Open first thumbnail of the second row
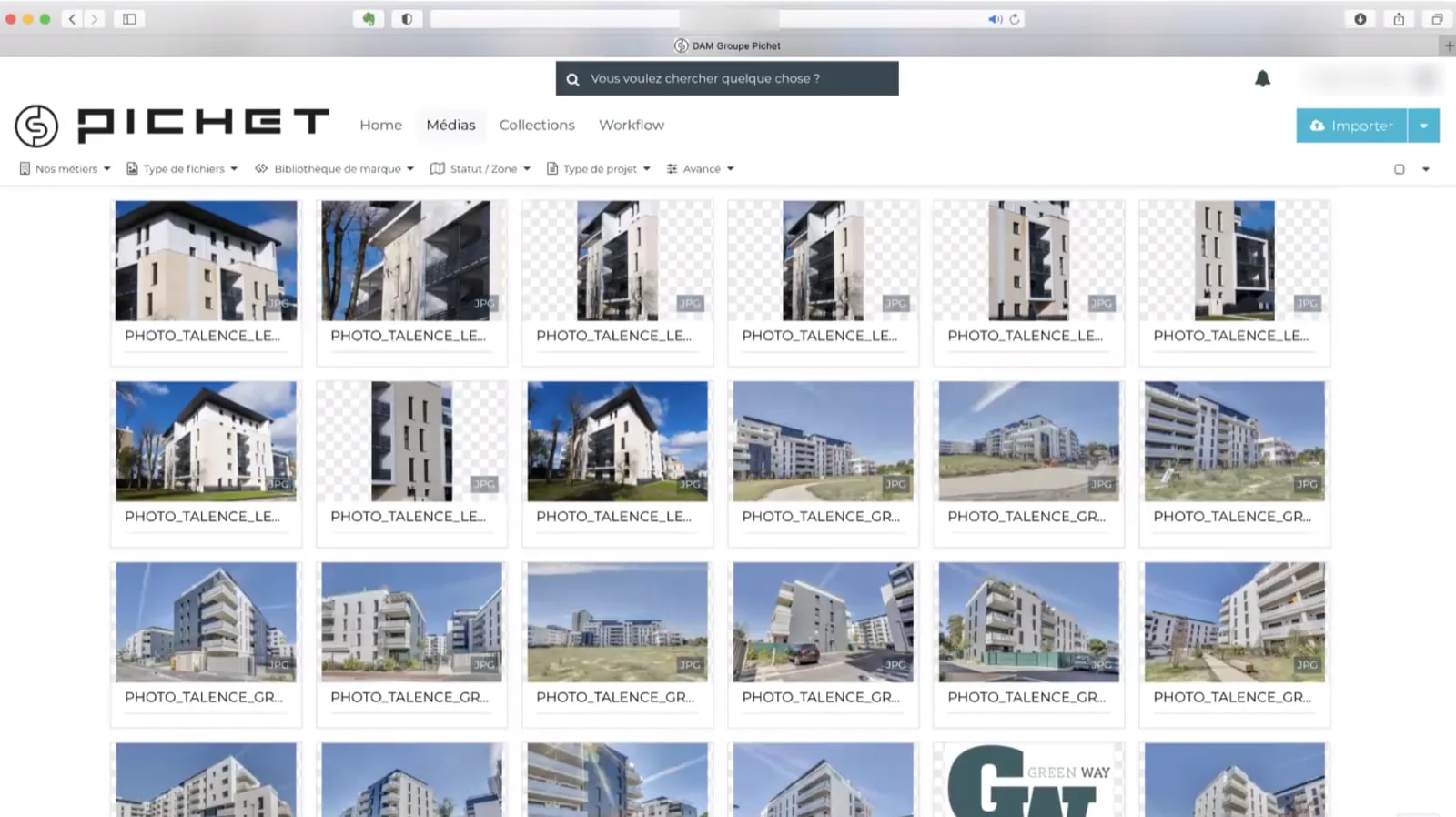Image resolution: width=1456 pixels, height=817 pixels. (x=206, y=441)
